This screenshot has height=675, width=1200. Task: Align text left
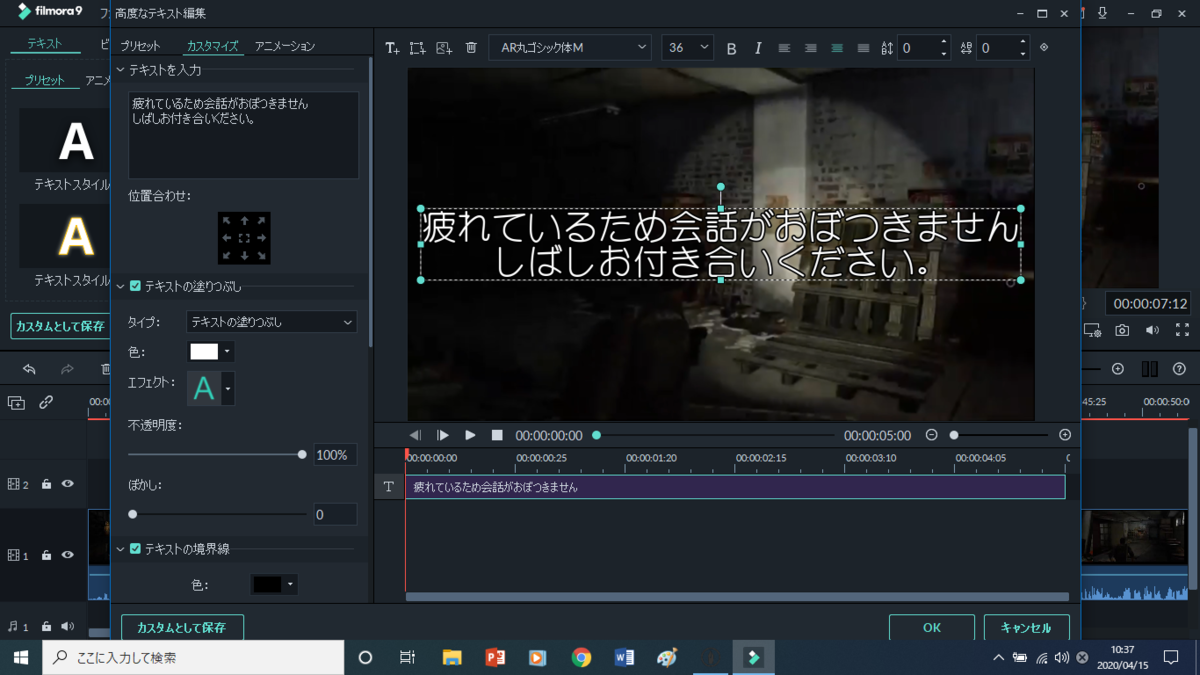[784, 48]
